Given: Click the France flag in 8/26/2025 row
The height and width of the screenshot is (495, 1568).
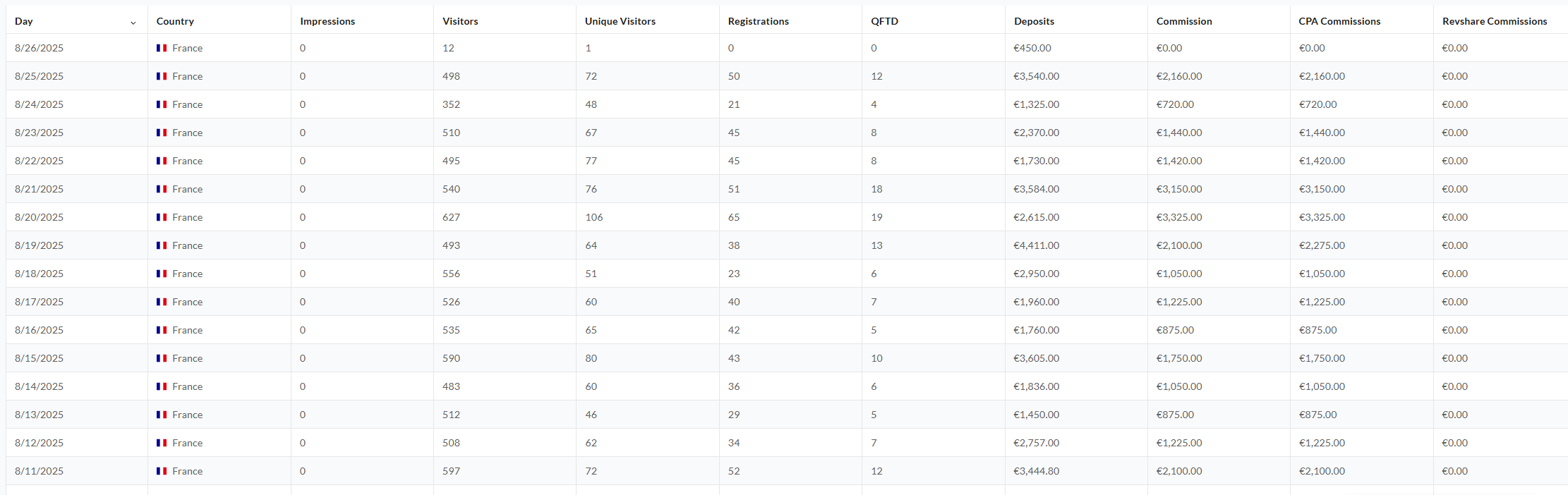Looking at the screenshot, I should click(162, 48).
